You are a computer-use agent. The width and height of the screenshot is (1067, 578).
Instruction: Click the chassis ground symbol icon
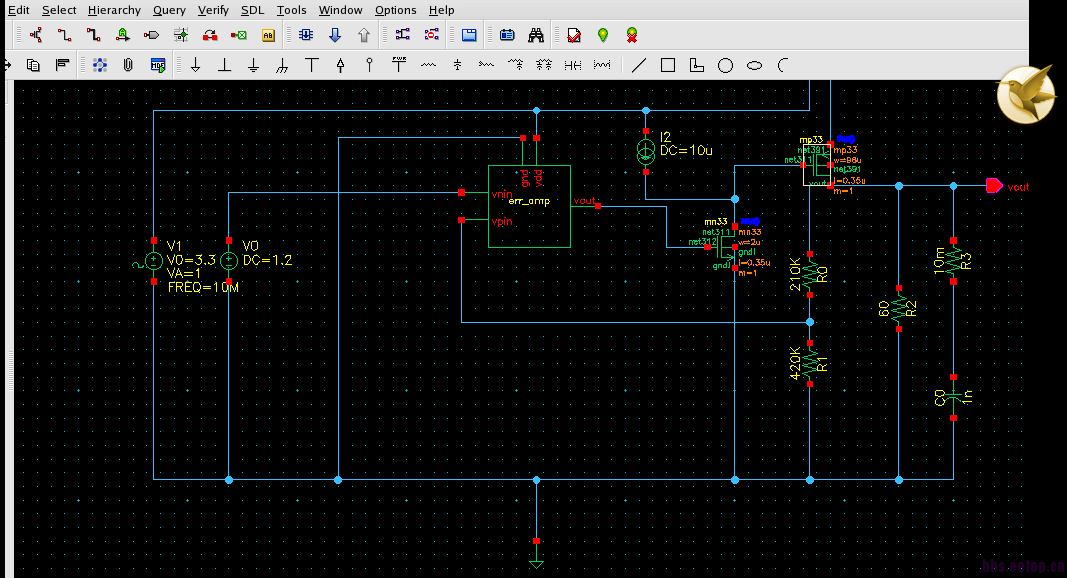coord(282,66)
